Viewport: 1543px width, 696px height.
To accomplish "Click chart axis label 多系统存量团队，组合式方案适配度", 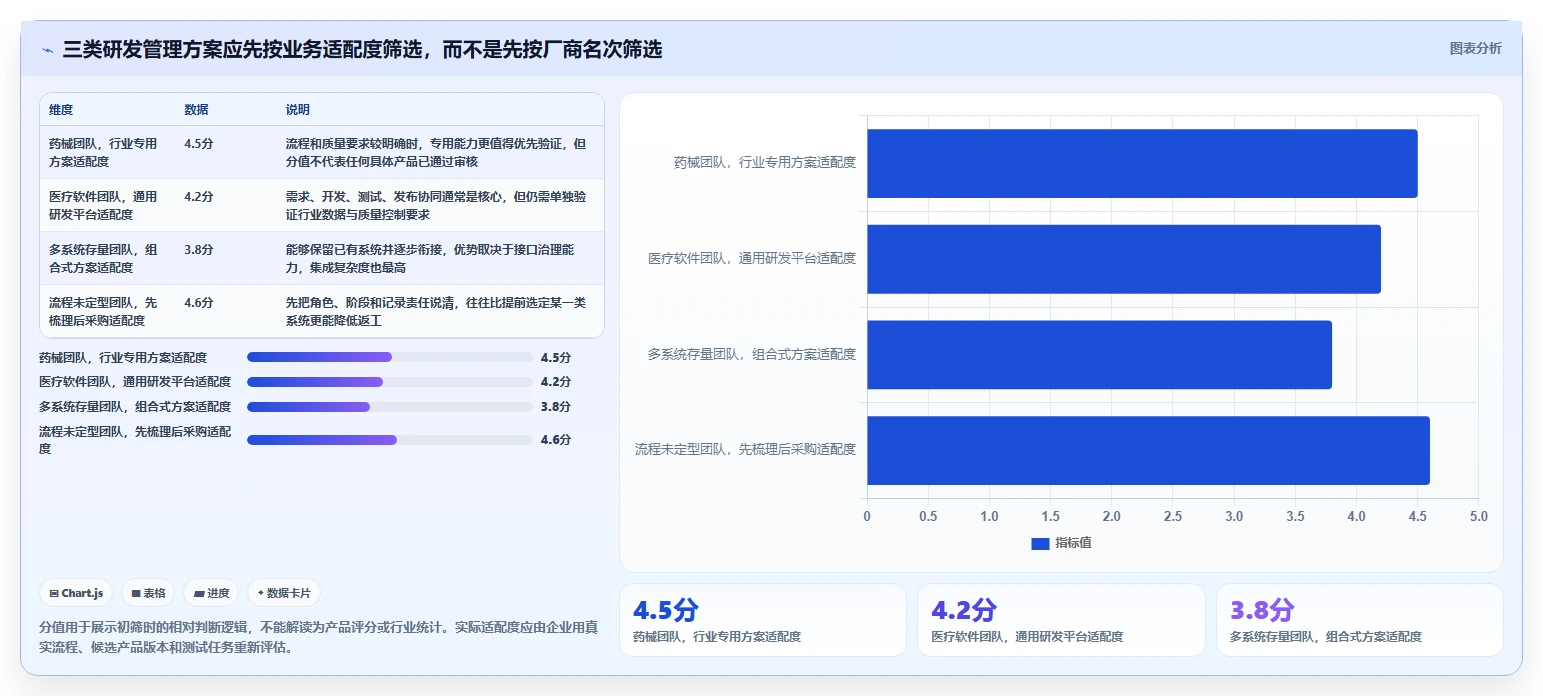I will click(x=752, y=354).
